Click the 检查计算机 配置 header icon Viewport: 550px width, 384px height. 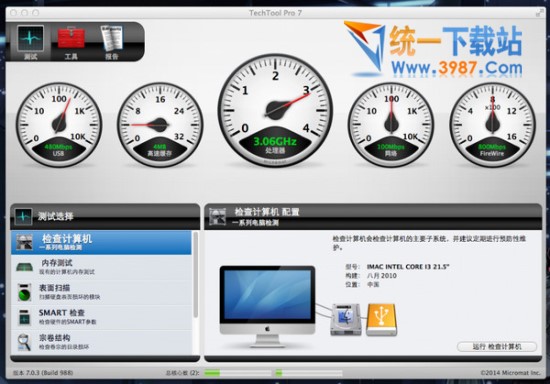pos(217,216)
